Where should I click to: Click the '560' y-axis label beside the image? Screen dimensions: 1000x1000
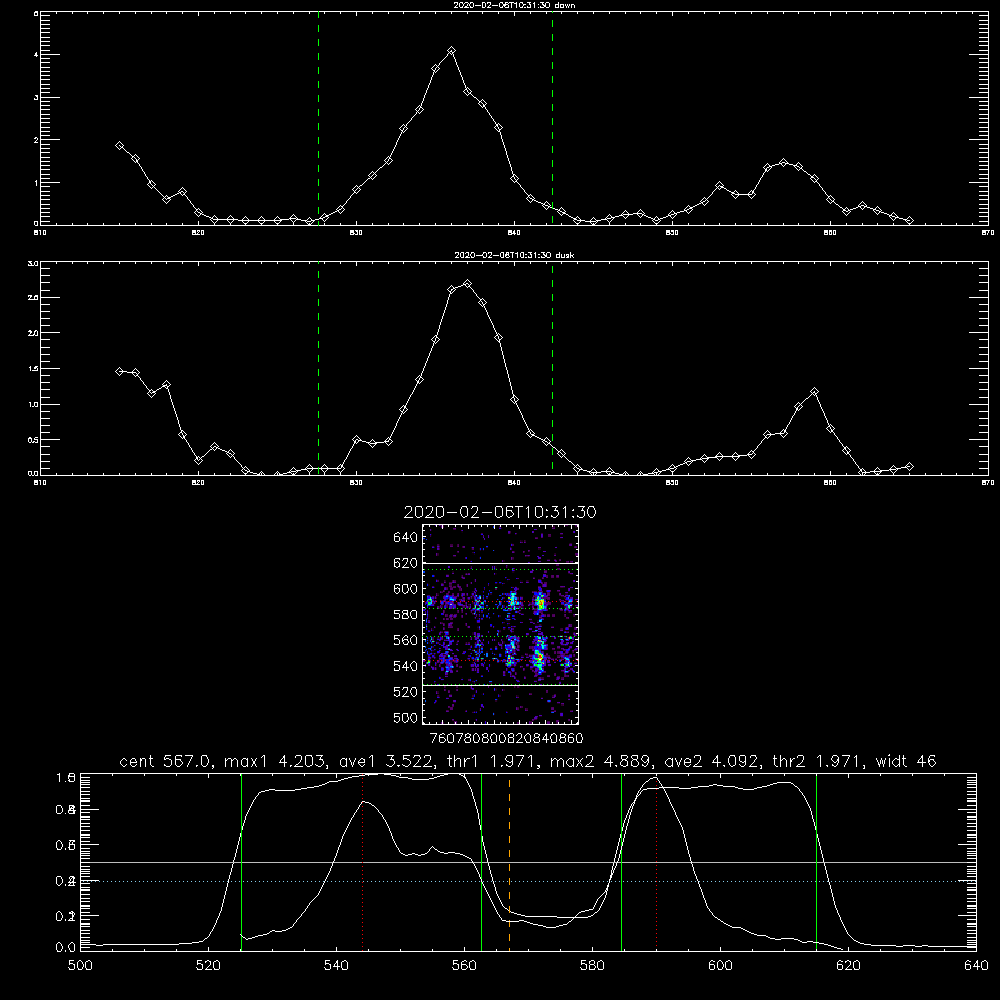[x=406, y=640]
